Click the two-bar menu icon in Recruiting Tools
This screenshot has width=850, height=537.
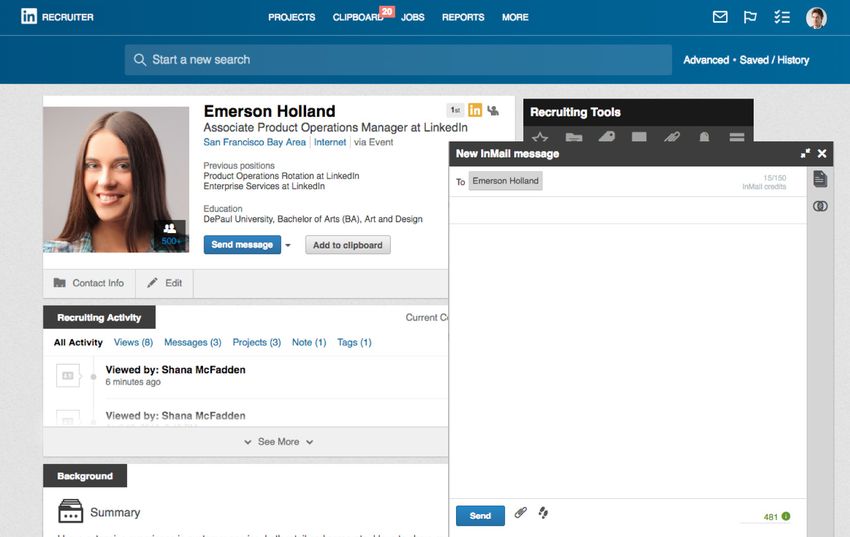[x=737, y=137]
